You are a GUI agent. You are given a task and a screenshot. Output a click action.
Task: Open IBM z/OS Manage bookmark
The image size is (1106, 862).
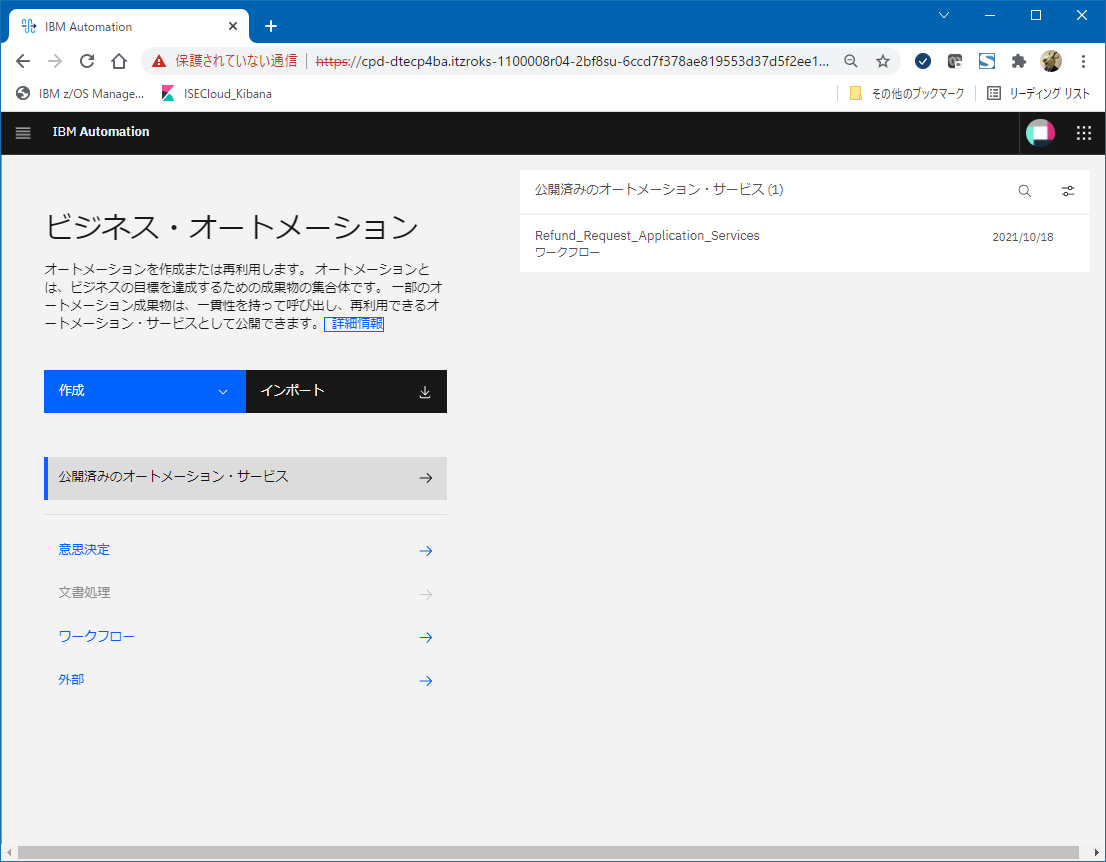pyautogui.click(x=80, y=94)
